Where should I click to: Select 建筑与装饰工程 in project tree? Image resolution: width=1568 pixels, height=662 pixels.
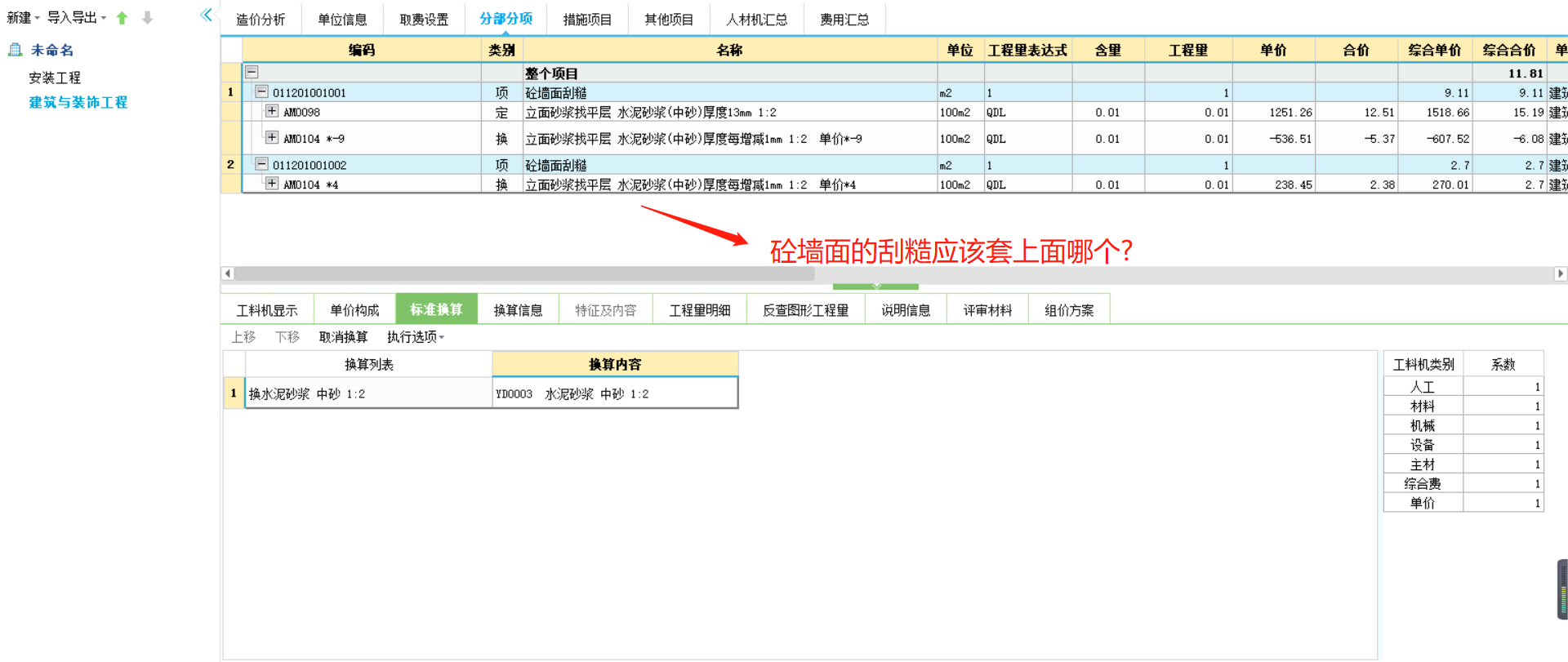pos(78,102)
